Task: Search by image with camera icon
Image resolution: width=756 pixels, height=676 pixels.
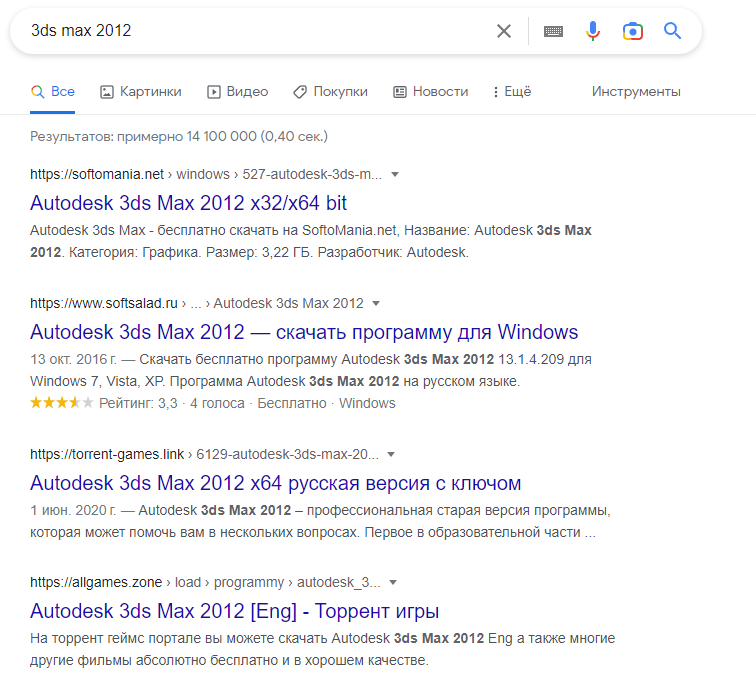Action: pyautogui.click(x=632, y=31)
